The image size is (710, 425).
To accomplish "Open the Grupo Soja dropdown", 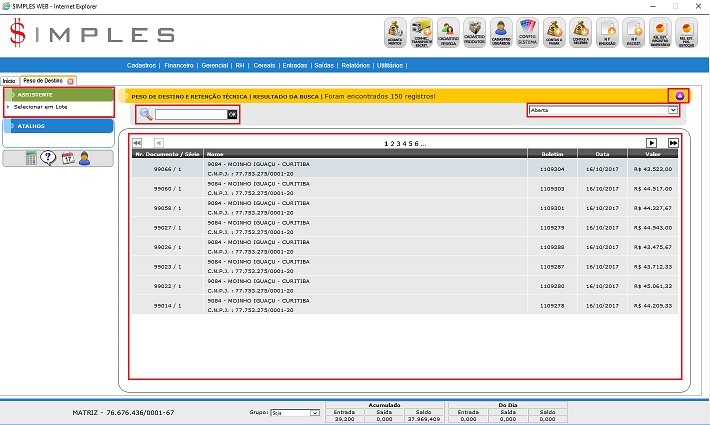I will click(x=298, y=412).
